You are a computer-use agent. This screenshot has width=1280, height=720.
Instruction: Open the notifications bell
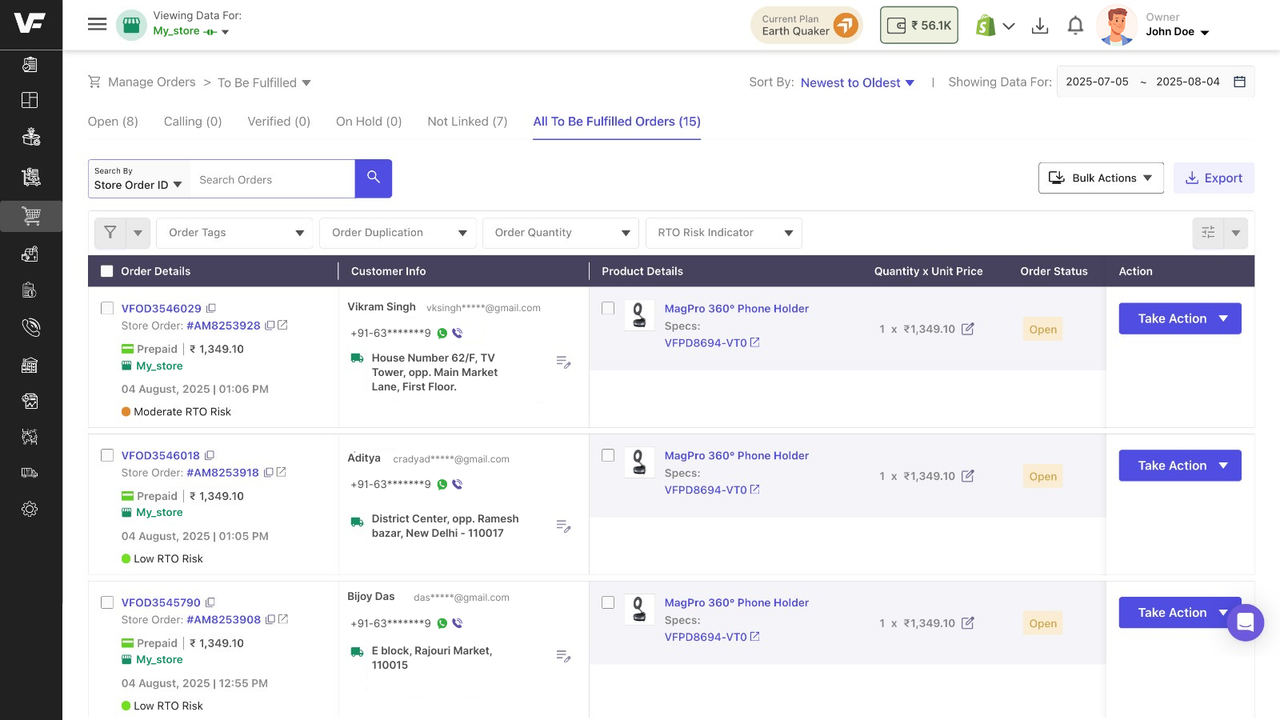pos(1075,26)
